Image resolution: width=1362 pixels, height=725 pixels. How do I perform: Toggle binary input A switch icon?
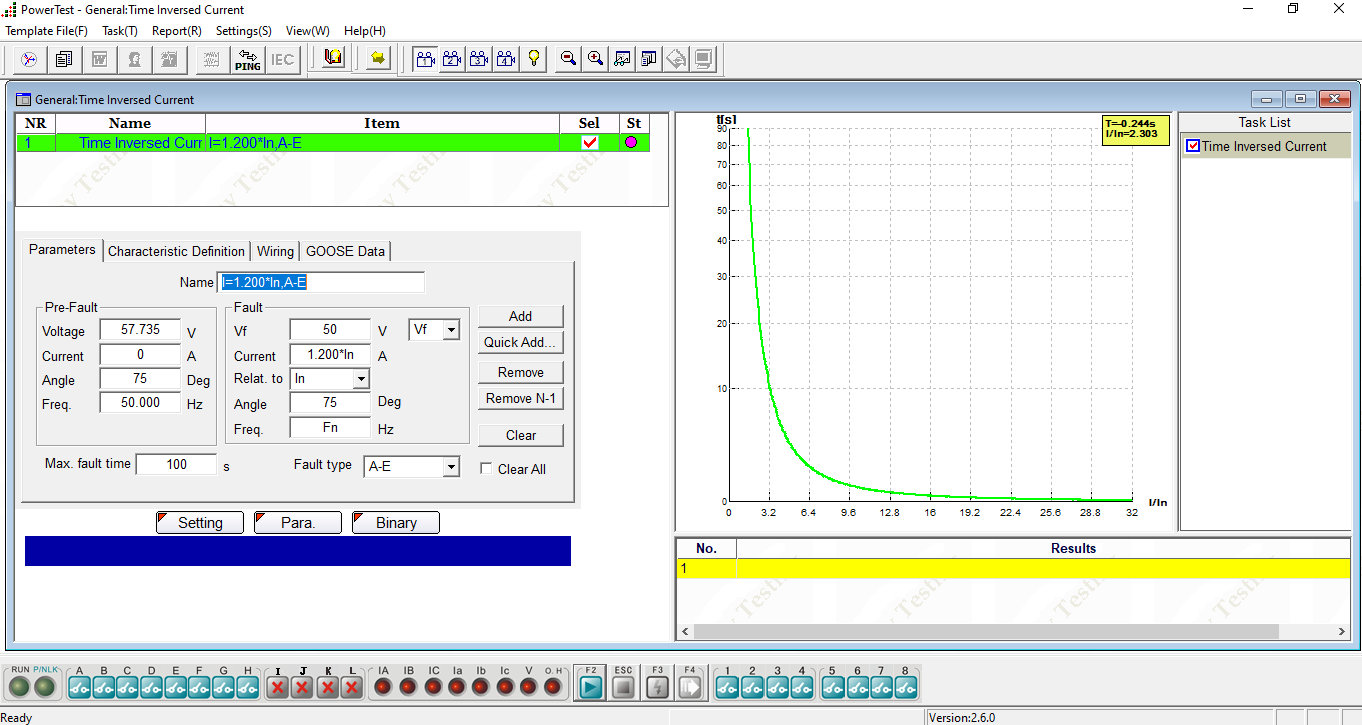(79, 687)
